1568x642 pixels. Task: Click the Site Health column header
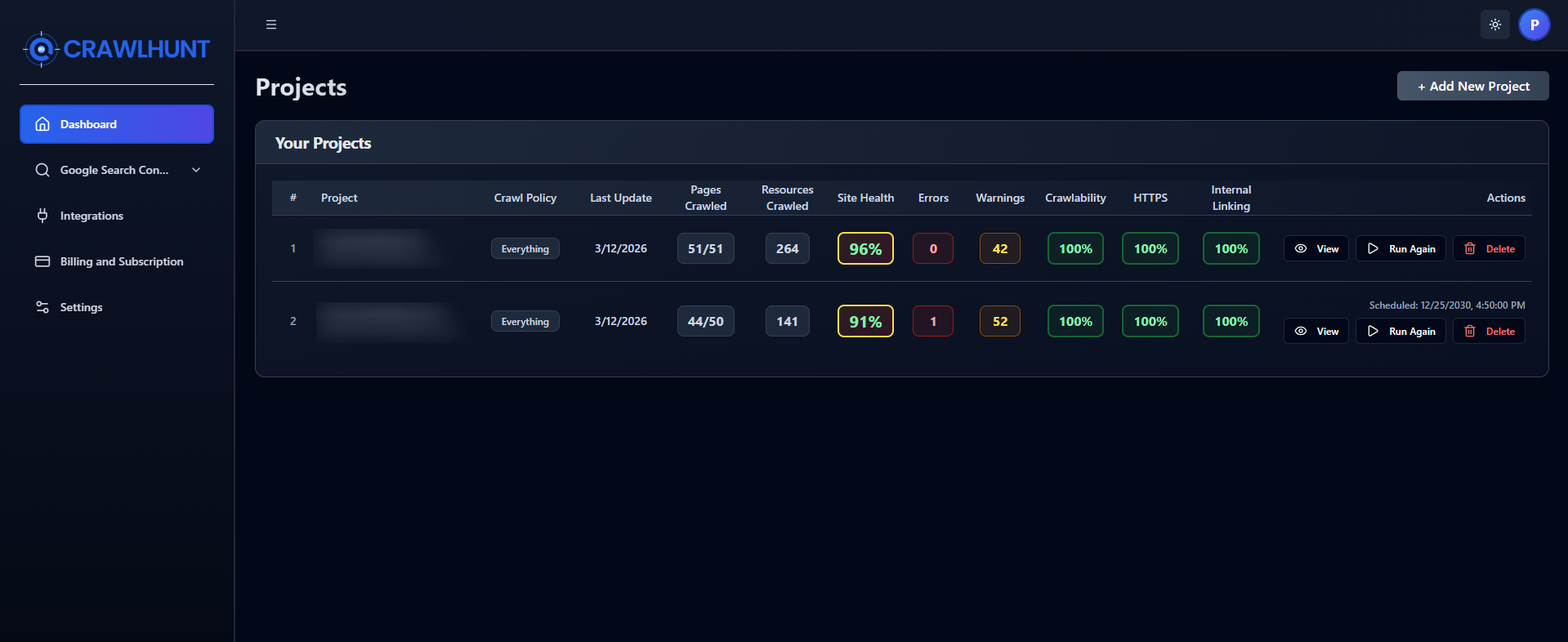(865, 198)
